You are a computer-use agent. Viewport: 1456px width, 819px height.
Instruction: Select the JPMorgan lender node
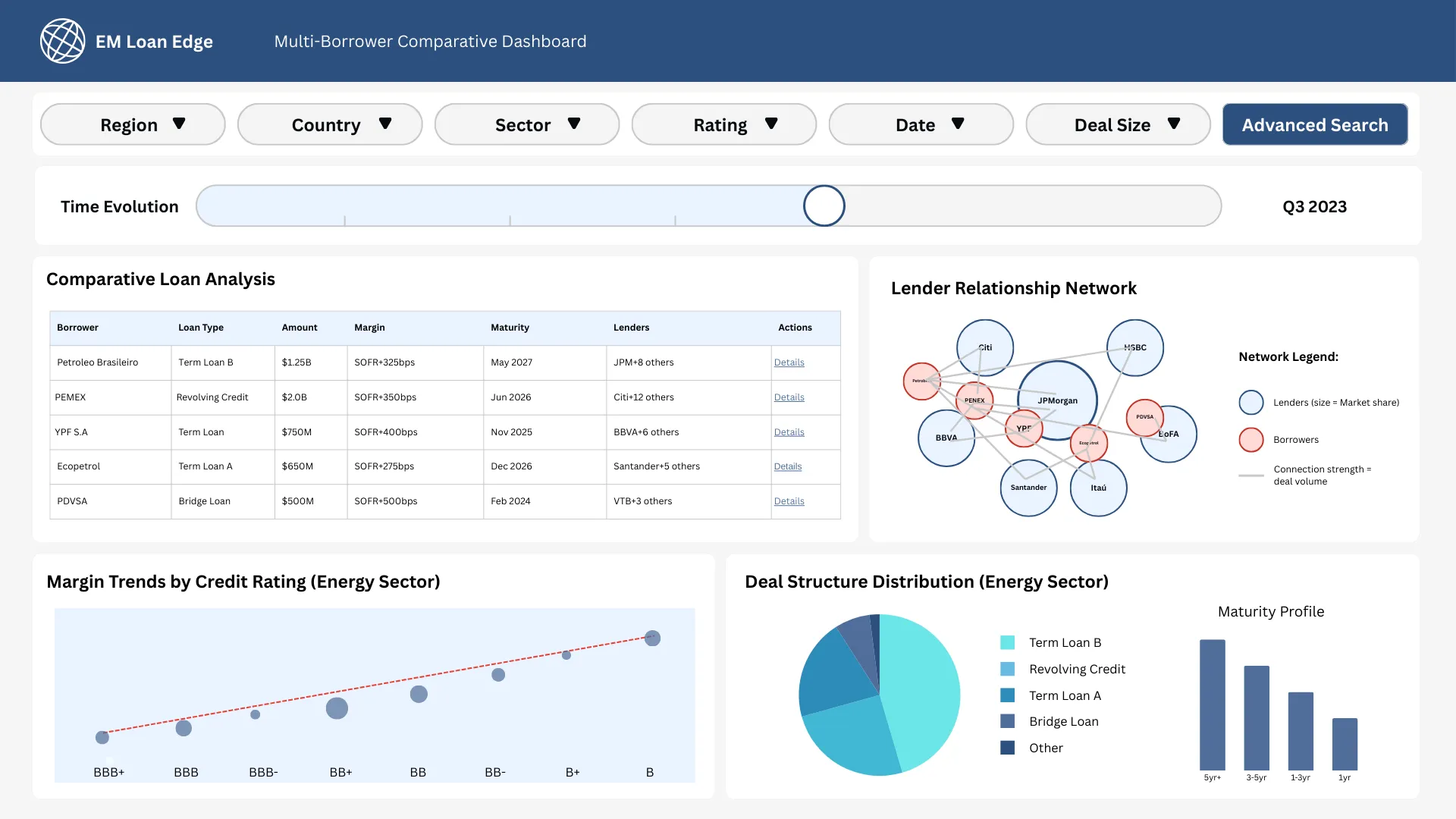1057,400
